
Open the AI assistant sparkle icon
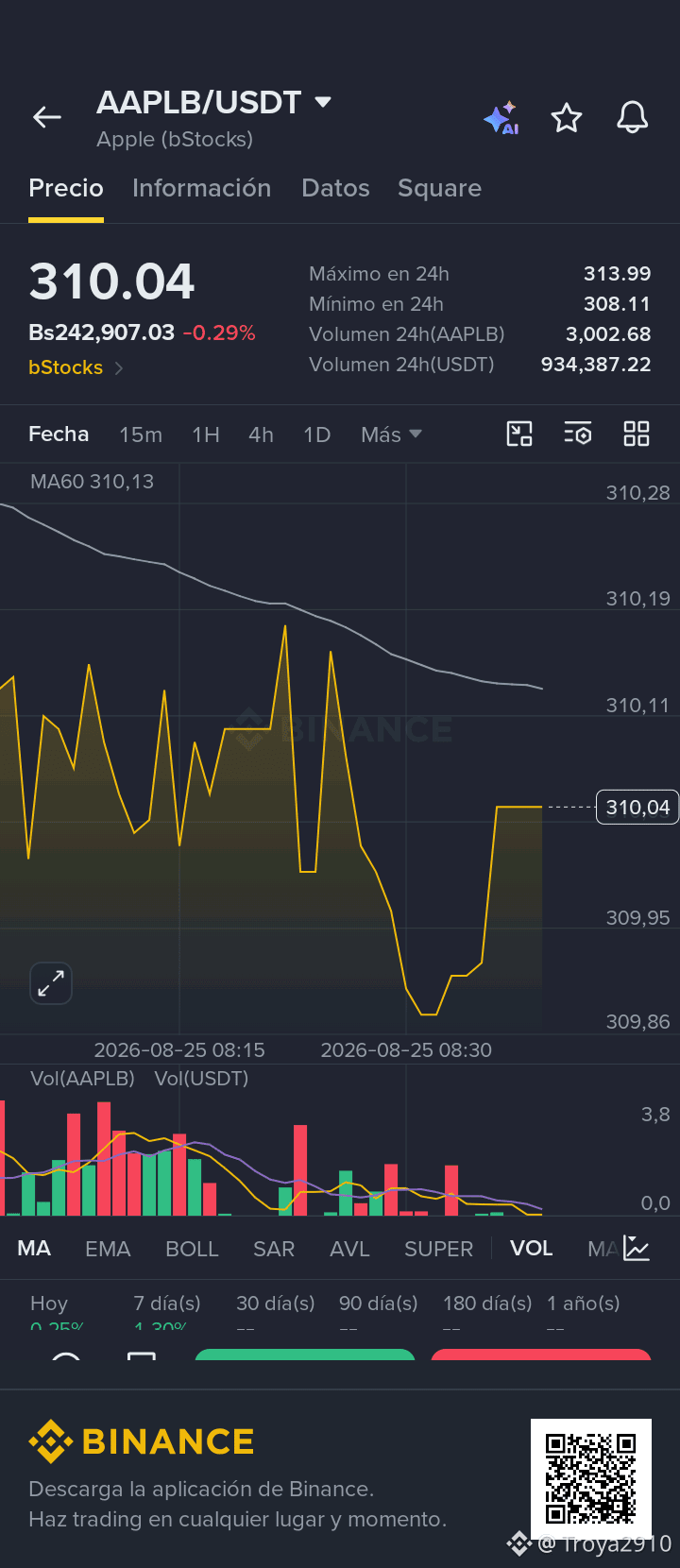(501, 118)
